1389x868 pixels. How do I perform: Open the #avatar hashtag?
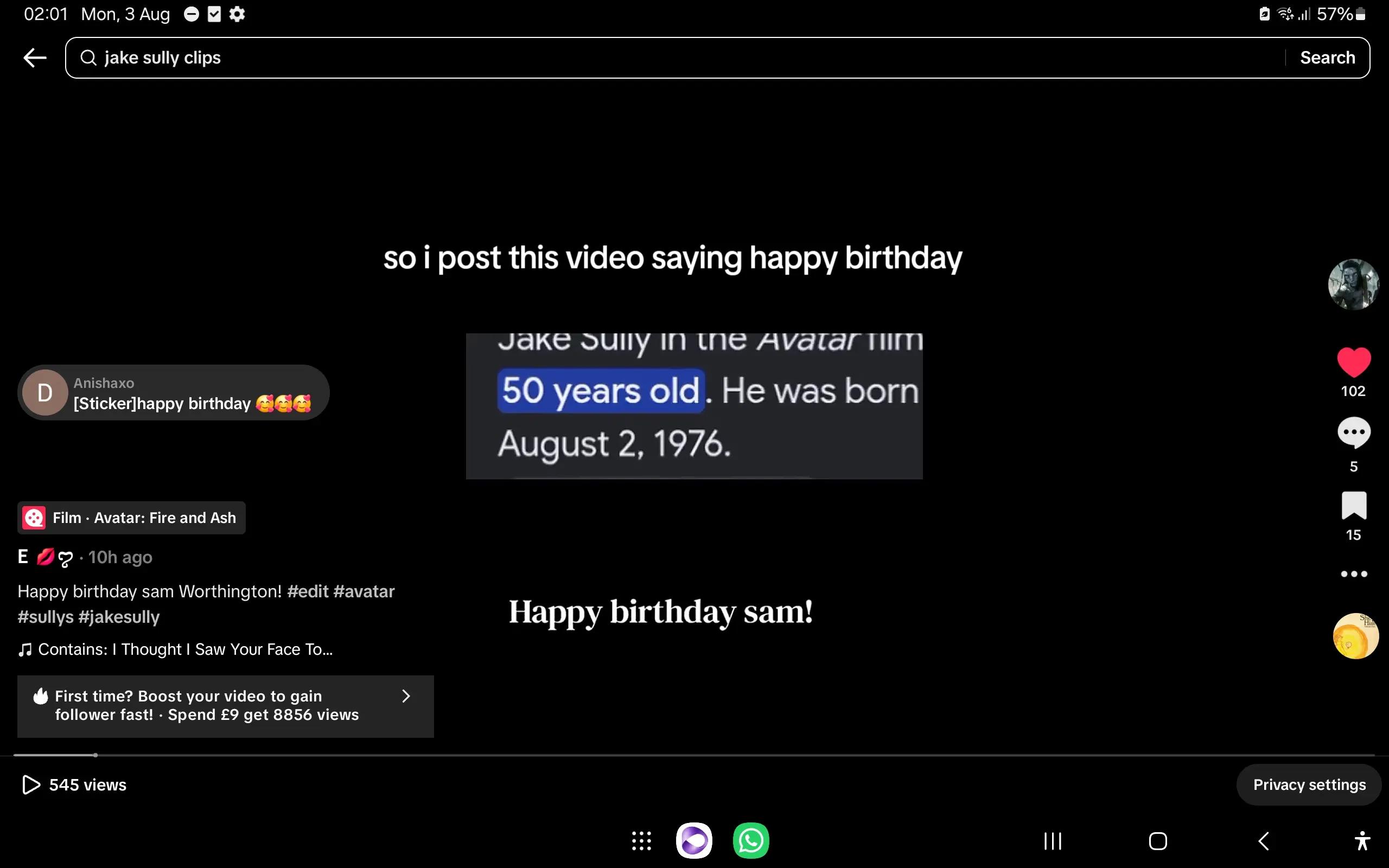(x=364, y=591)
